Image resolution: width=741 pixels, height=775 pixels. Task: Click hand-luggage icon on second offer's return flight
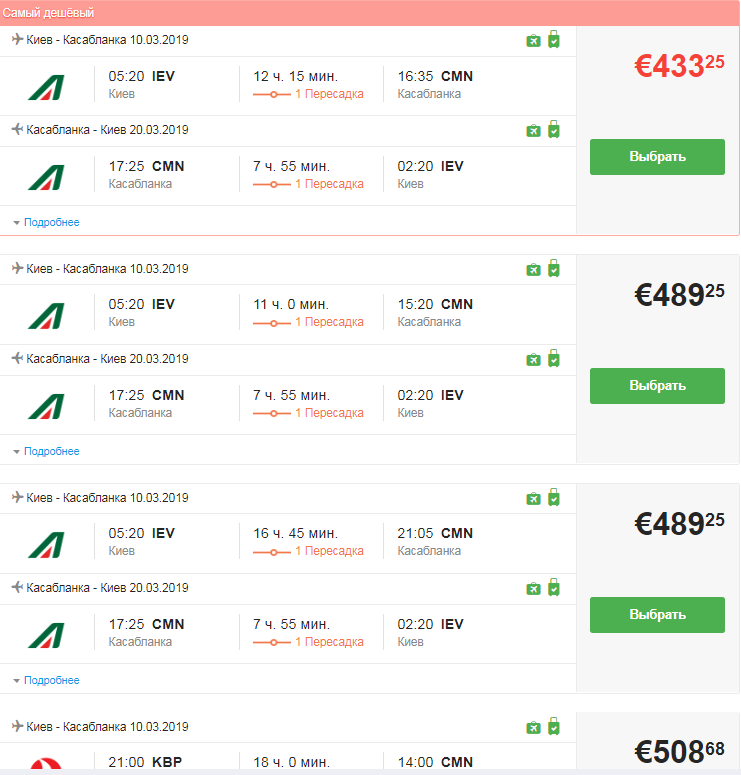(533, 359)
